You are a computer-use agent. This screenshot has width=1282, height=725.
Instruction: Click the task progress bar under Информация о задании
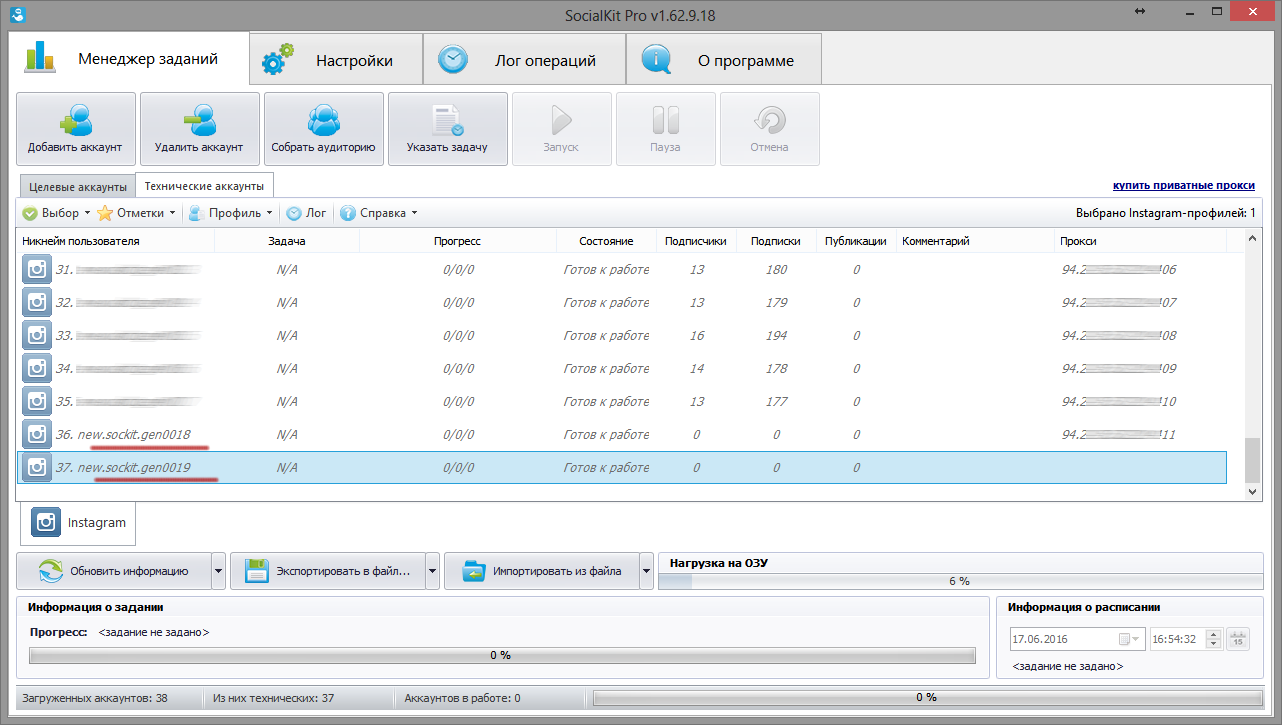[502, 655]
